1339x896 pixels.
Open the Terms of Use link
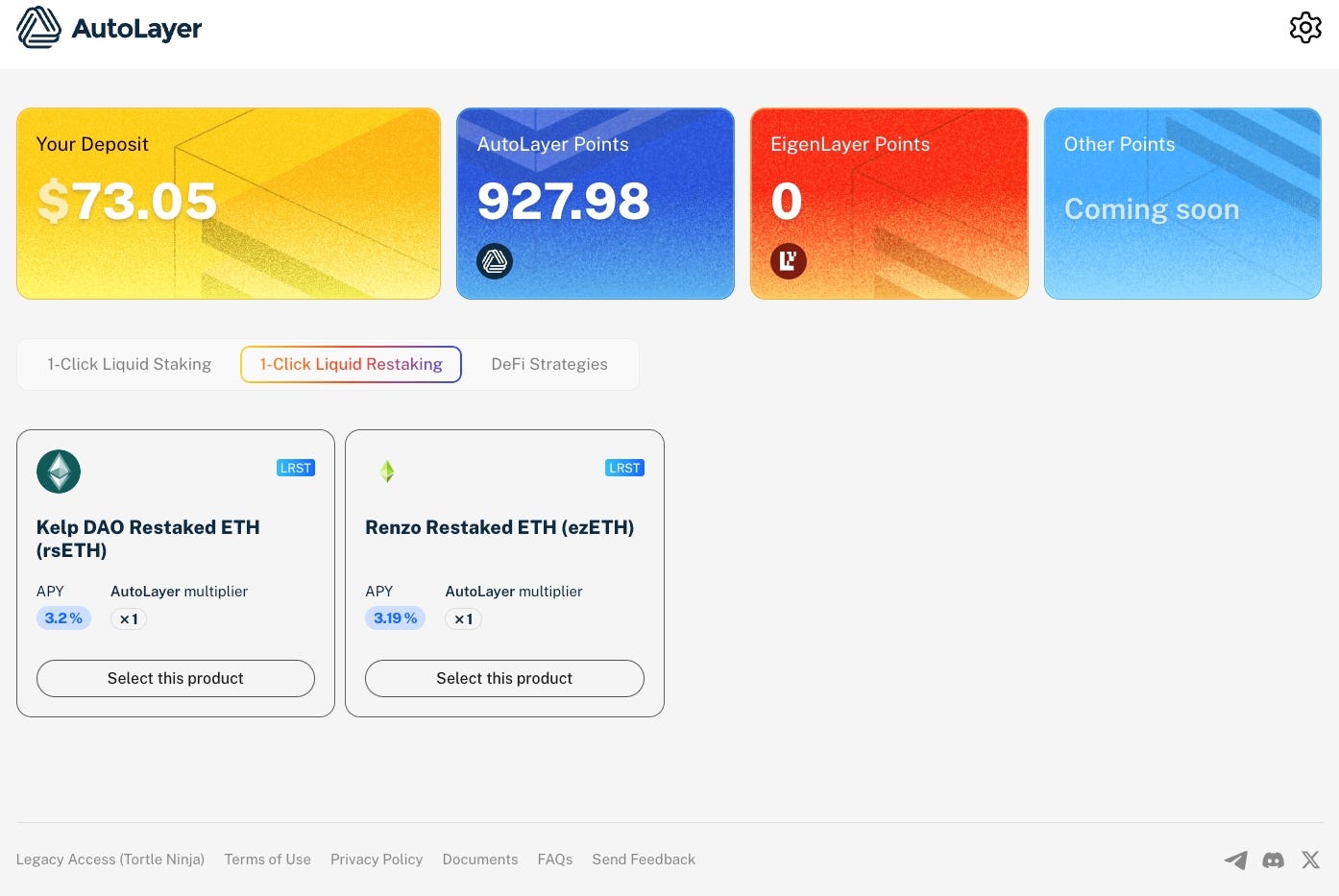[x=268, y=860]
